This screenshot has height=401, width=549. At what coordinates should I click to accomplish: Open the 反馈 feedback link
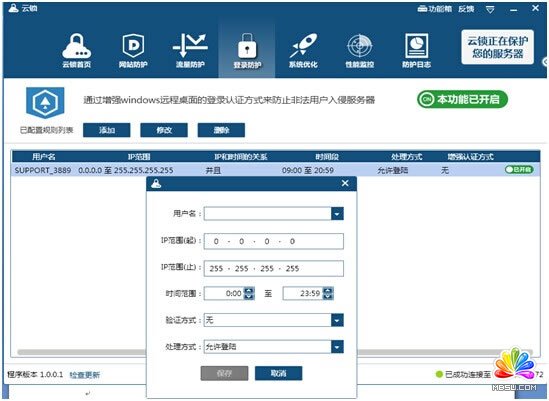466,9
